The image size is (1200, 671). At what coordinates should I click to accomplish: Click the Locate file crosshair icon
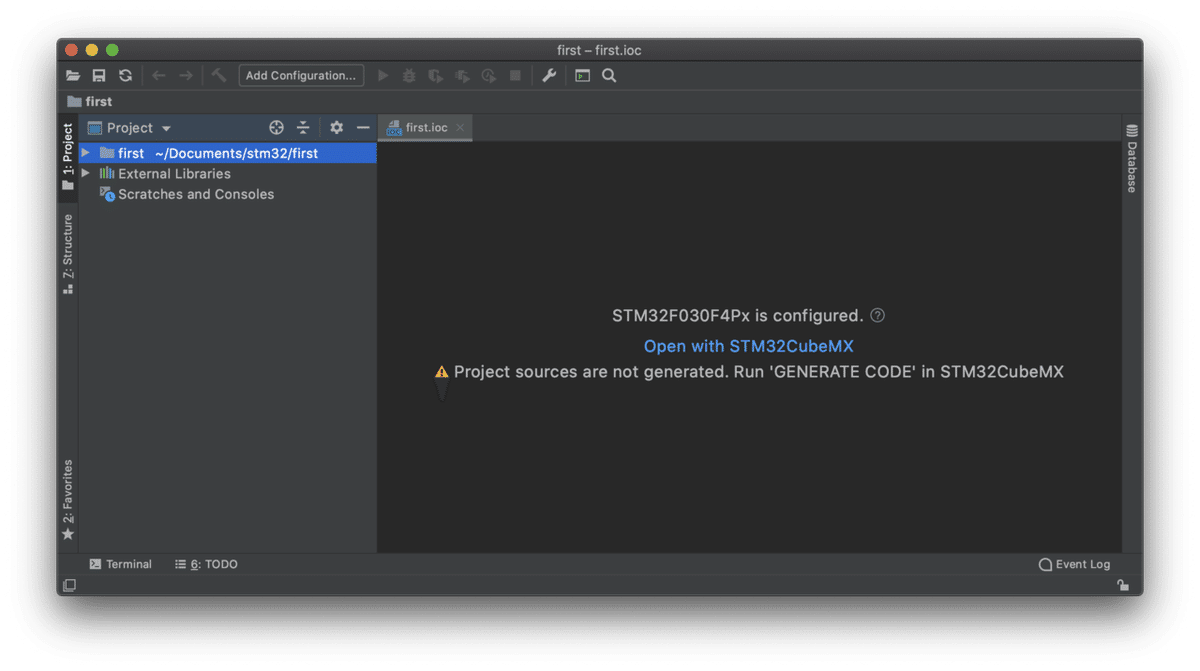pyautogui.click(x=277, y=128)
